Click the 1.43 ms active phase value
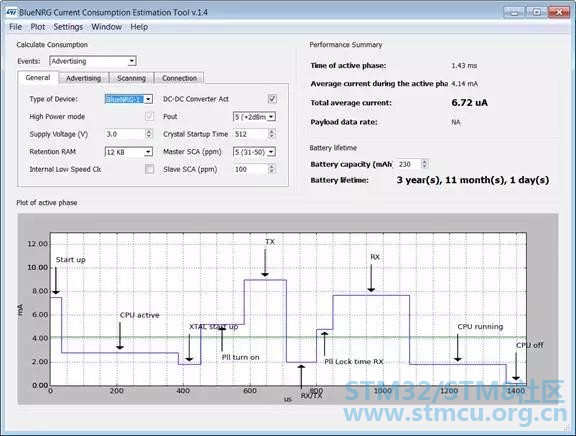 (x=464, y=66)
